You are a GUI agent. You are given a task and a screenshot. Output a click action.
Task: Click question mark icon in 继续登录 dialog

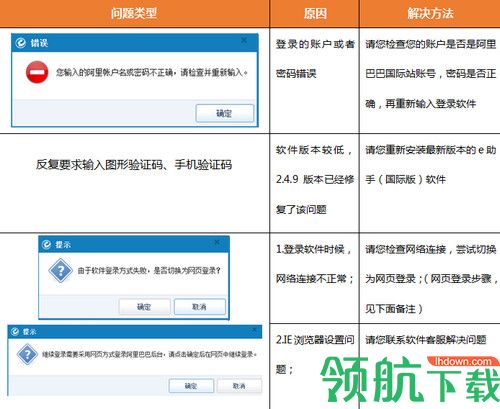[27, 354]
